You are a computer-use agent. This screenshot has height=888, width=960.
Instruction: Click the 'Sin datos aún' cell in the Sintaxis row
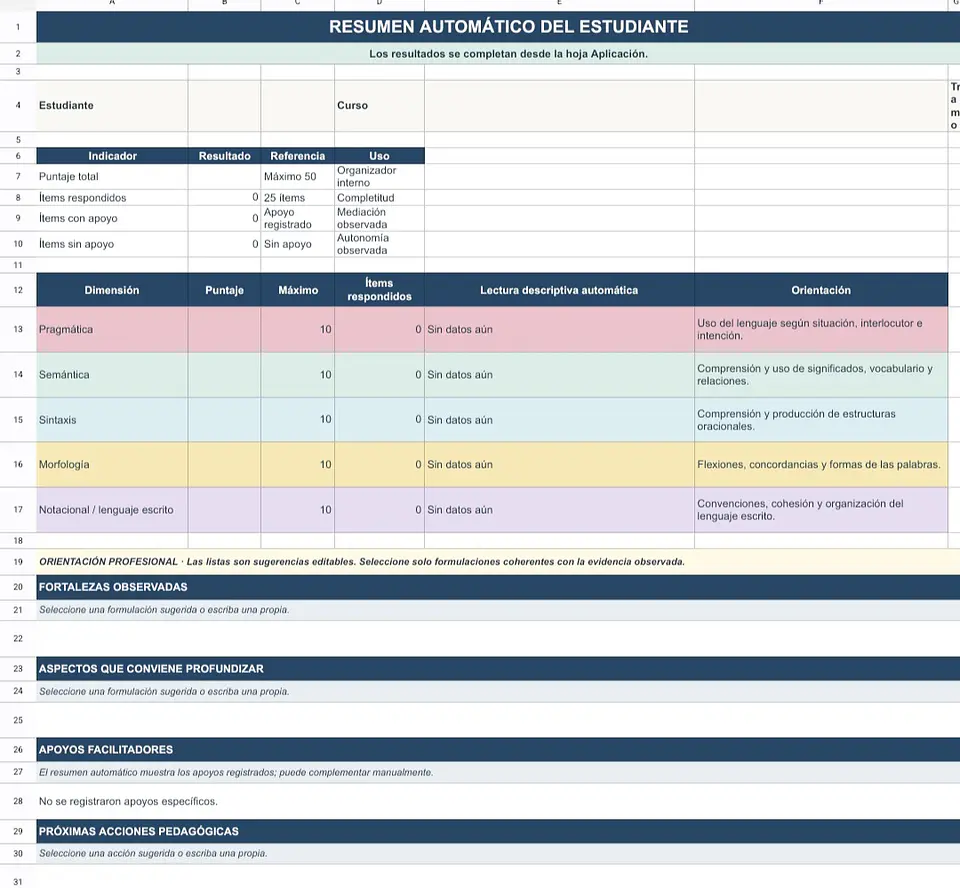(x=559, y=420)
